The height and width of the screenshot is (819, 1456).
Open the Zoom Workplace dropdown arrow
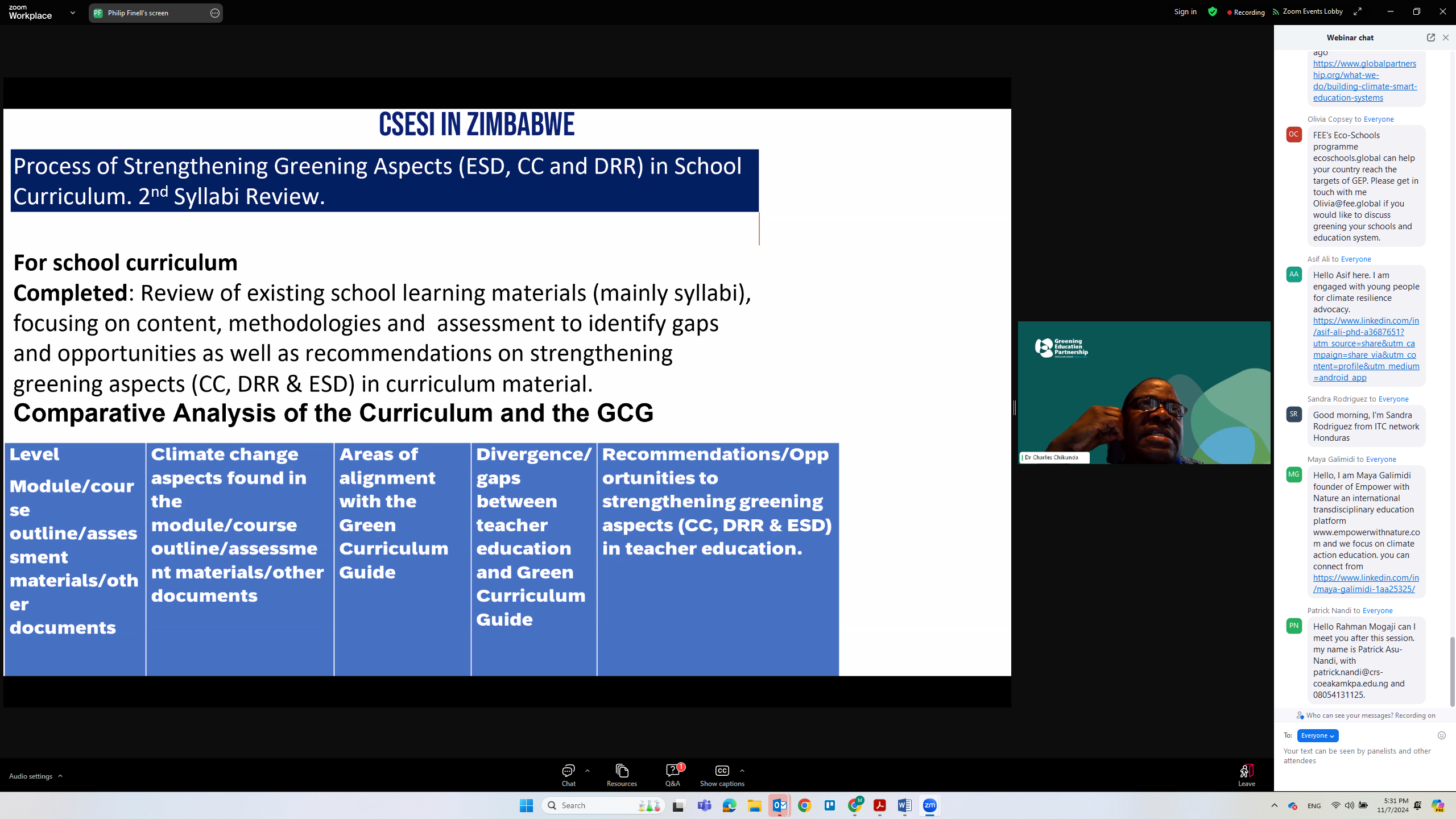[x=73, y=13]
